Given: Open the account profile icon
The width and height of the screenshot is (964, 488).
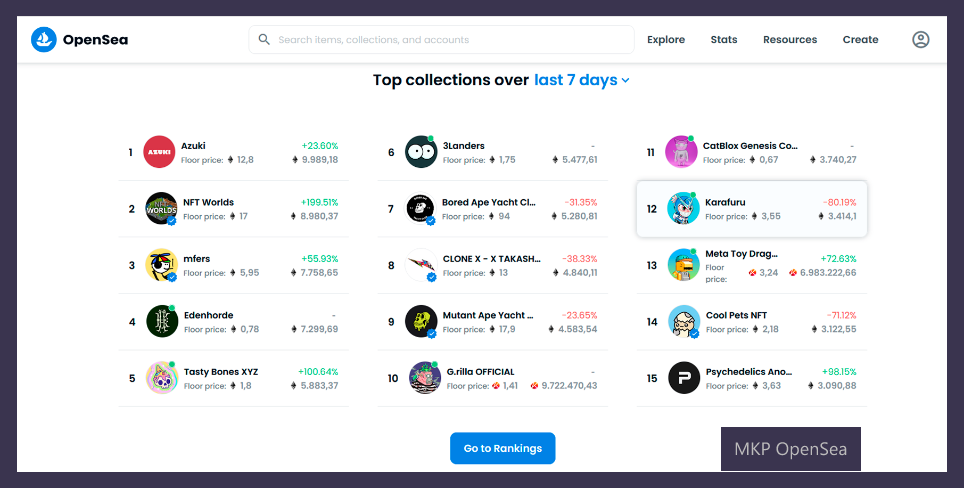Looking at the screenshot, I should point(920,39).
